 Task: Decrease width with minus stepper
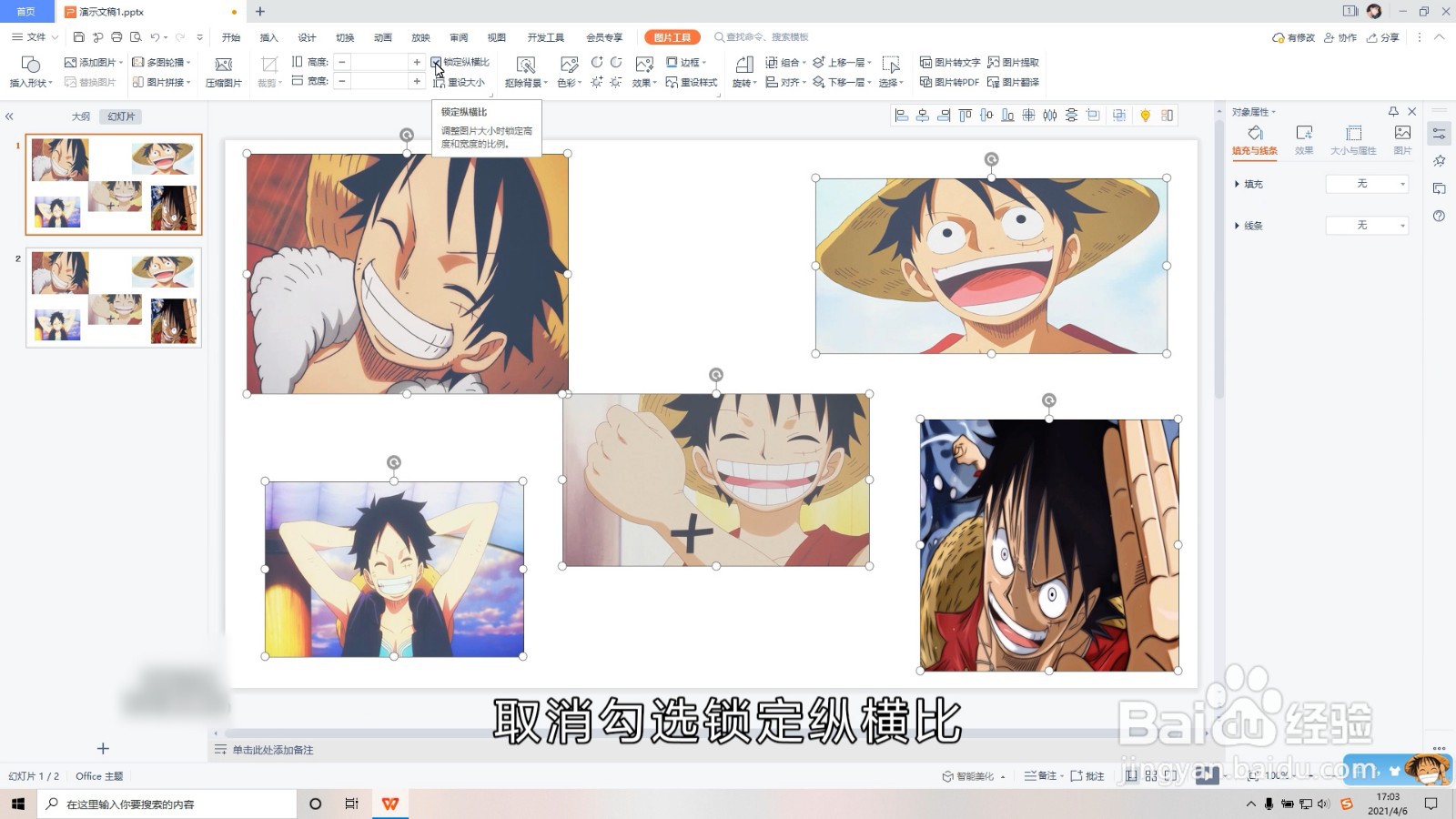(342, 81)
